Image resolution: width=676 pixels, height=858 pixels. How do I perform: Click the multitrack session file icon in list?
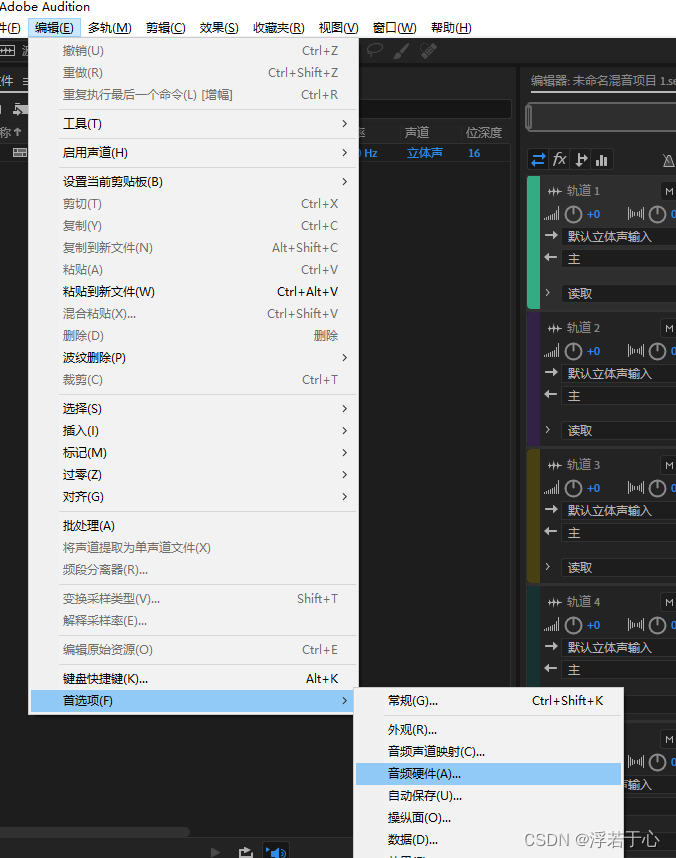click(20, 153)
